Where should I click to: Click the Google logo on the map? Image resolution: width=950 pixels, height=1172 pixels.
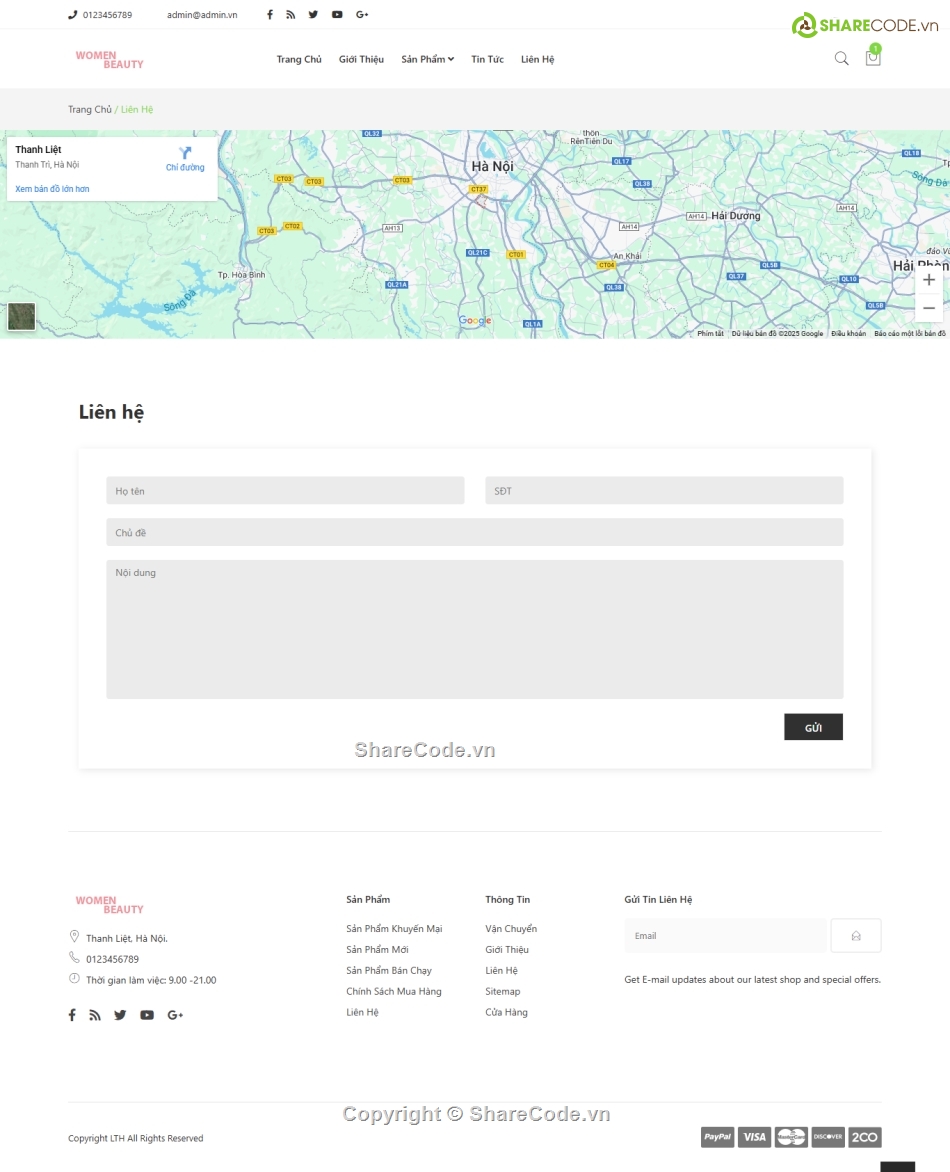(475, 321)
